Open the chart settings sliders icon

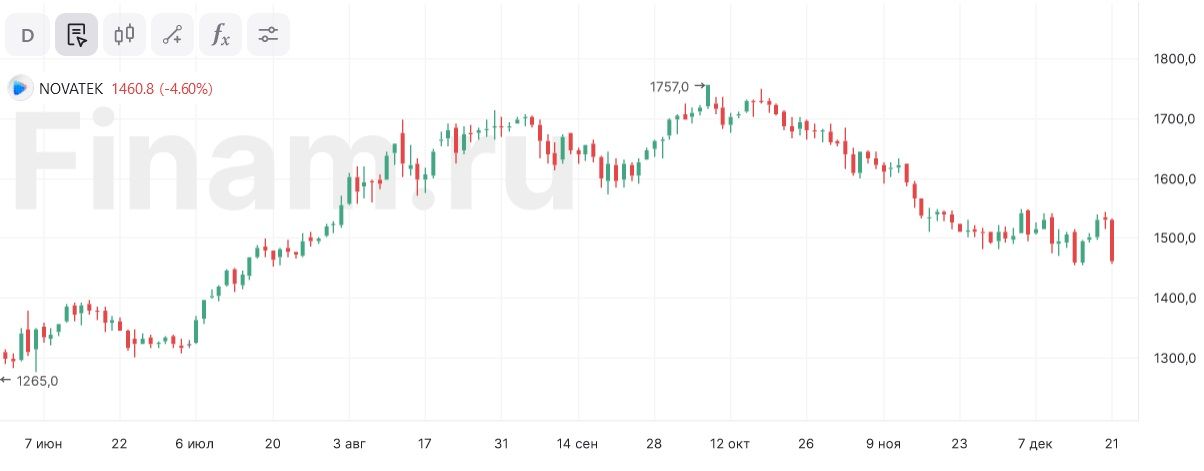pos(268,35)
